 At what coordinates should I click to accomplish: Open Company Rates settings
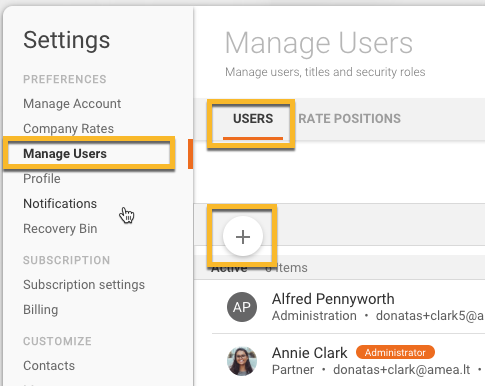coord(68,129)
